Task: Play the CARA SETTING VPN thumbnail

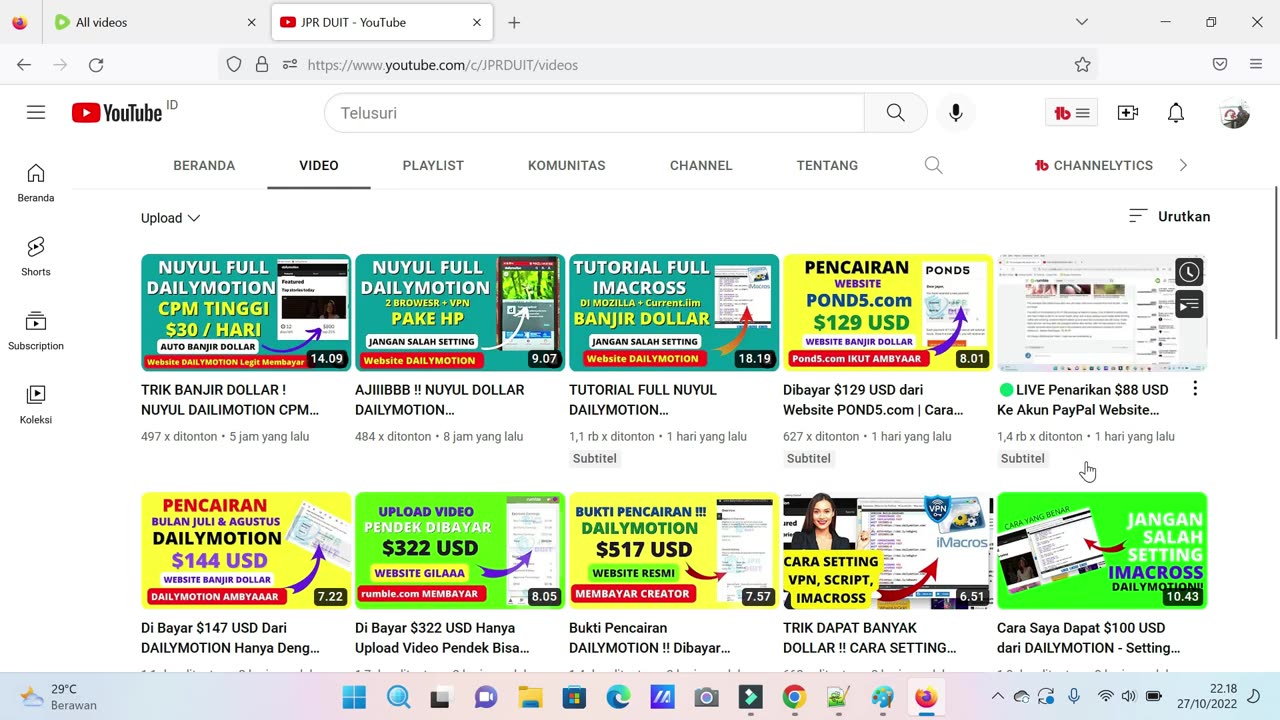Action: point(888,551)
